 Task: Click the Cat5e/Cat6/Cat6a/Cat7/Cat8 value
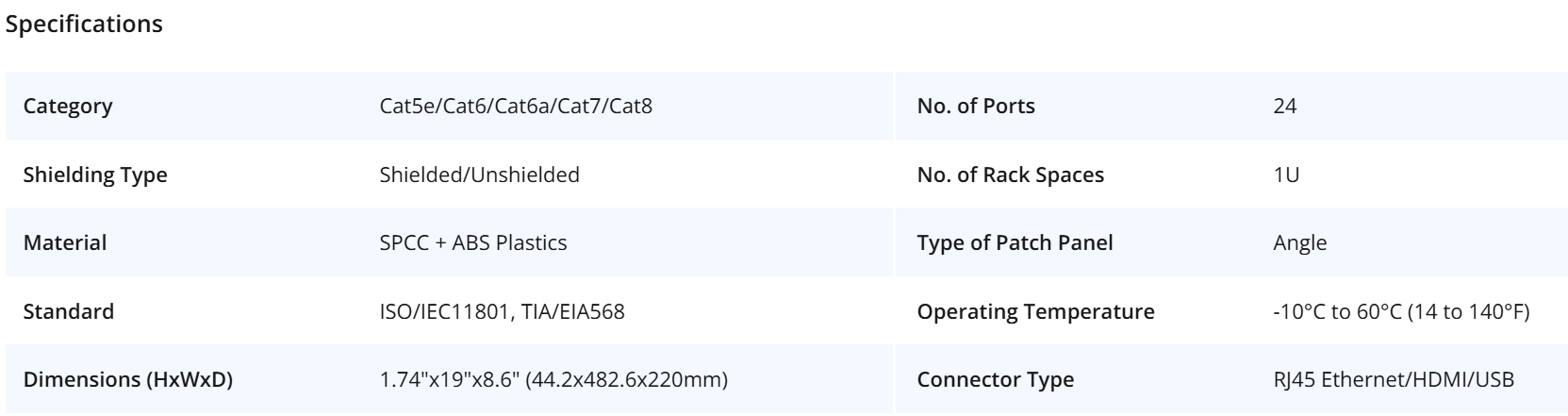pyautogui.click(x=516, y=106)
